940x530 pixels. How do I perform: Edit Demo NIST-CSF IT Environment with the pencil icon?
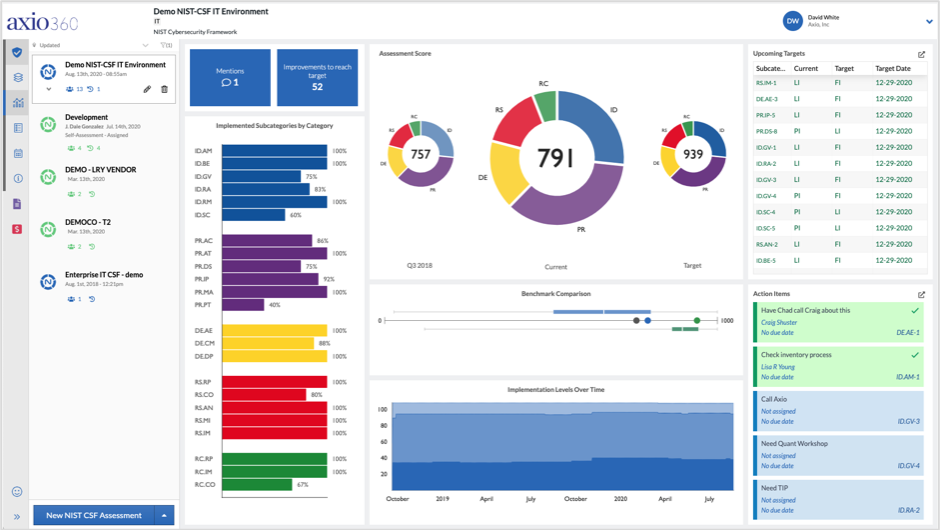click(x=147, y=89)
